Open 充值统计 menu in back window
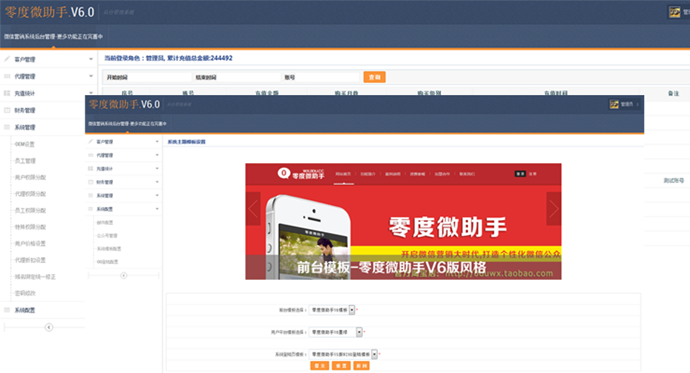The width and height of the screenshot is (690, 373). [x=25, y=93]
